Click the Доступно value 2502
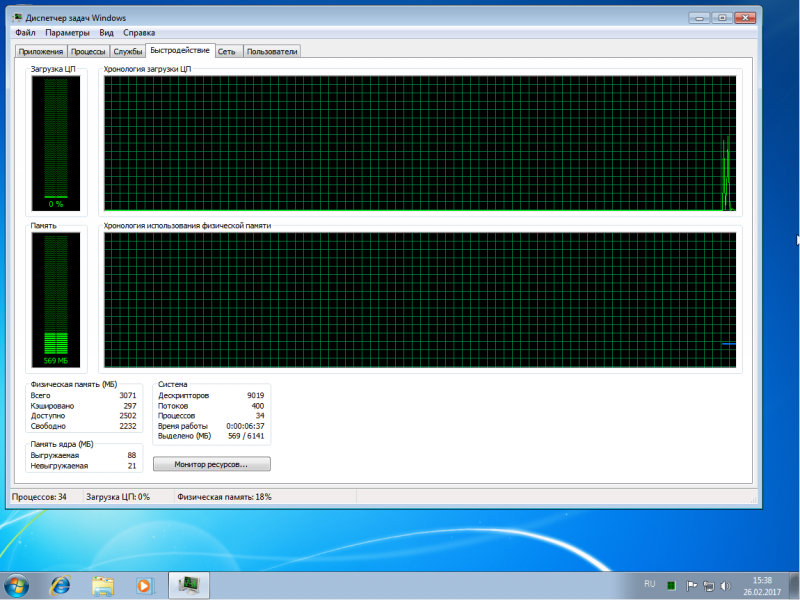This screenshot has height=600, width=800. click(128, 416)
